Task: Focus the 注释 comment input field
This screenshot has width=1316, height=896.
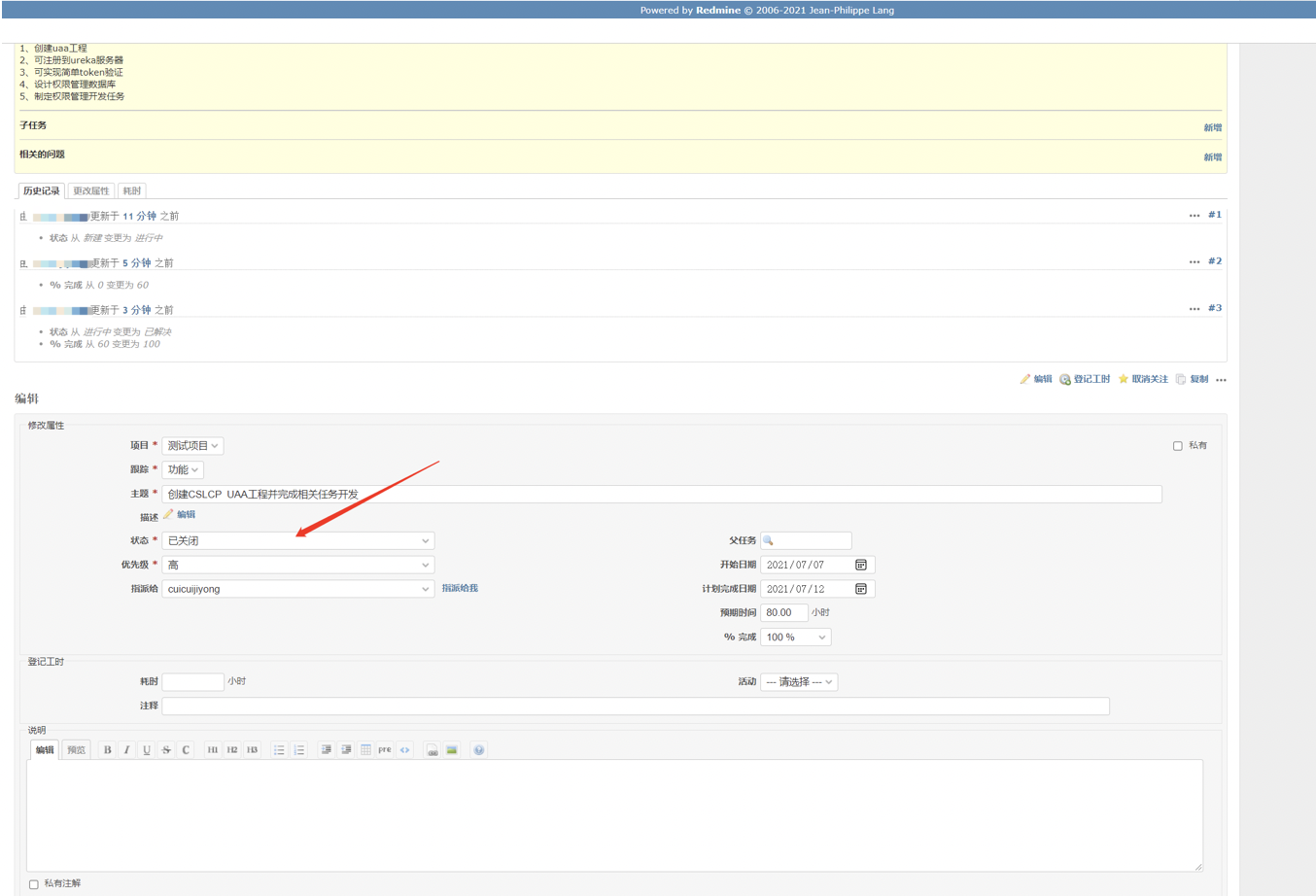Action: pos(636,706)
